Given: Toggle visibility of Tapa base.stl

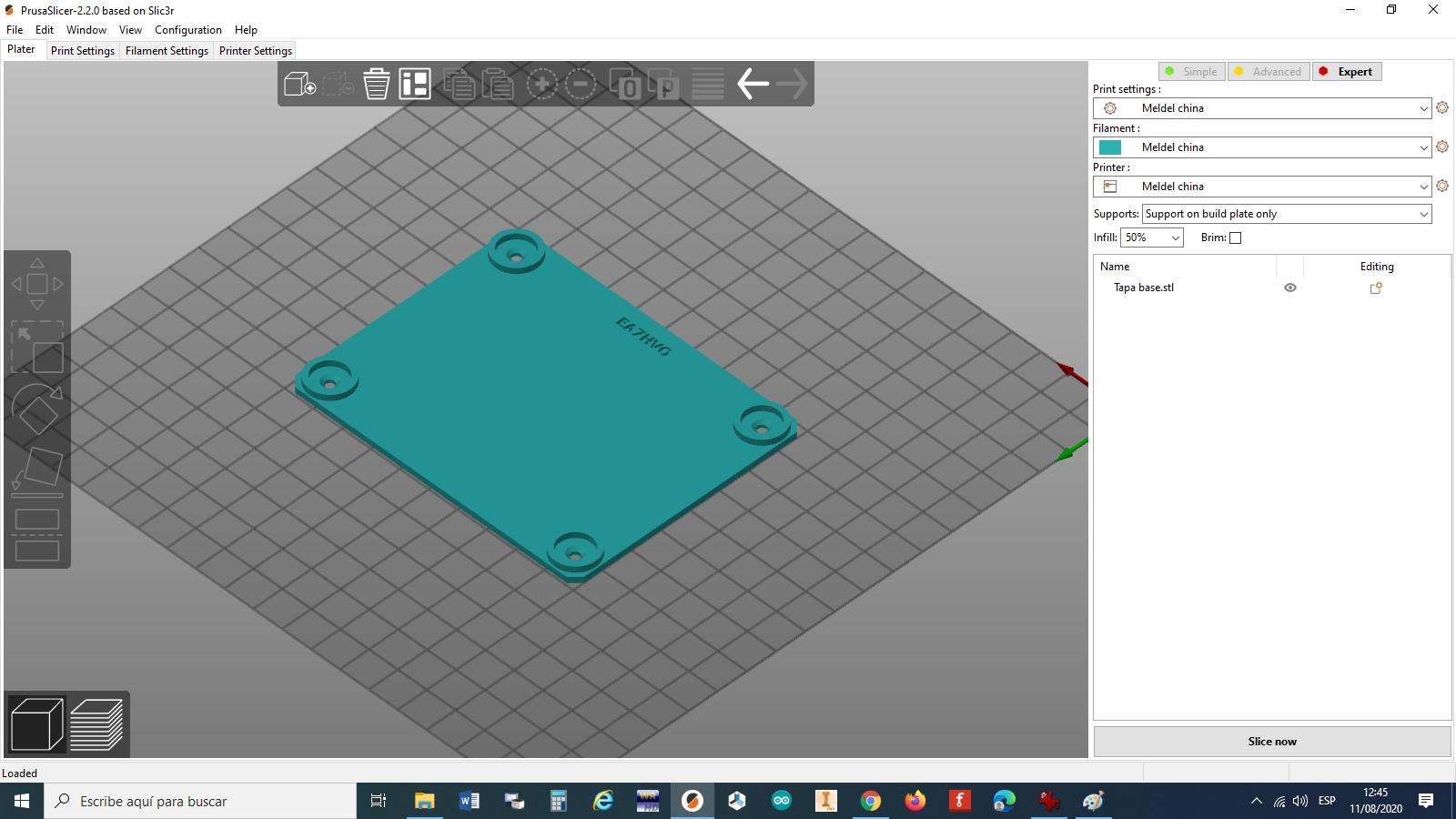Looking at the screenshot, I should 1289,288.
